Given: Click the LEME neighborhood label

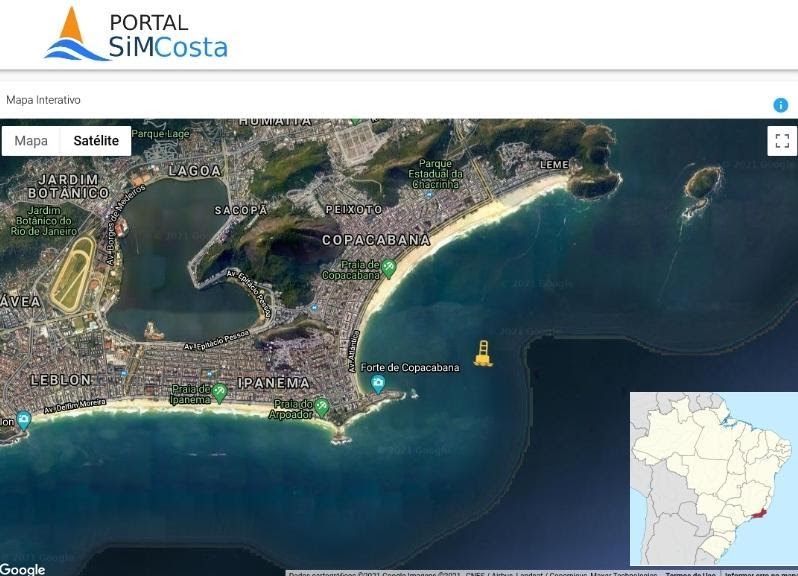Looking at the screenshot, I should coord(554,164).
